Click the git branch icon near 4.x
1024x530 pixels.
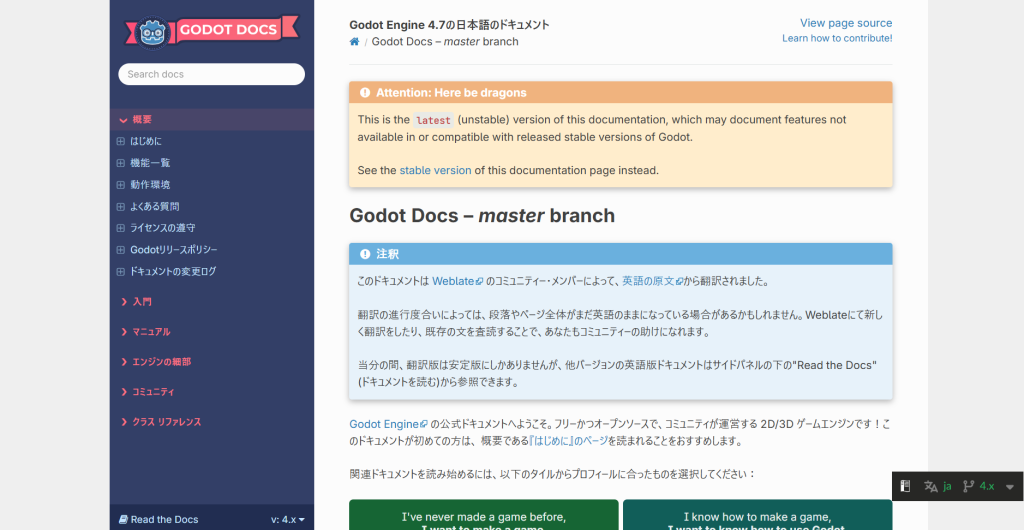point(968,486)
